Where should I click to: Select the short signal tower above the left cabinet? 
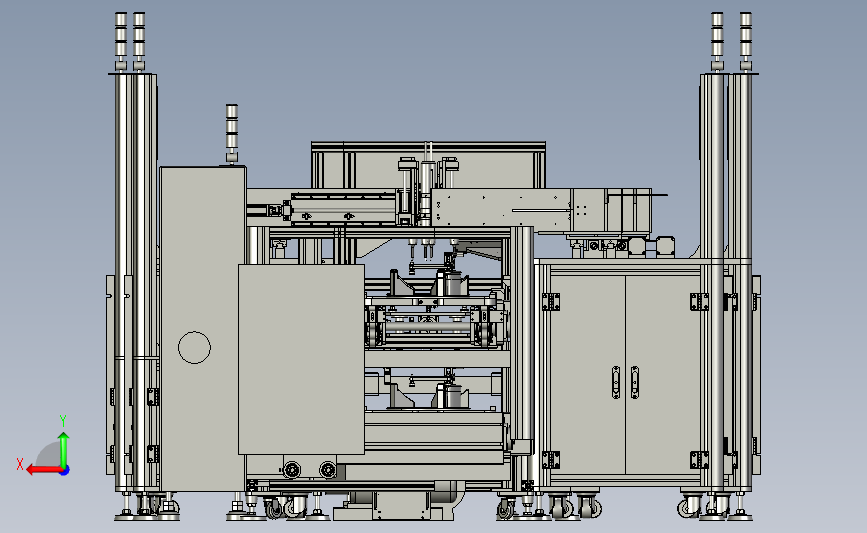click(232, 133)
